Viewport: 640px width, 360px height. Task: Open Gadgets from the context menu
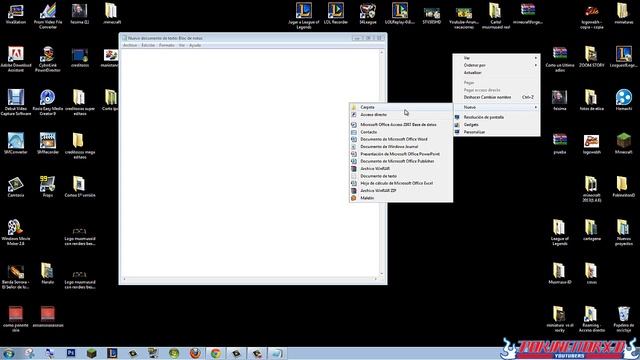pyautogui.click(x=496, y=124)
